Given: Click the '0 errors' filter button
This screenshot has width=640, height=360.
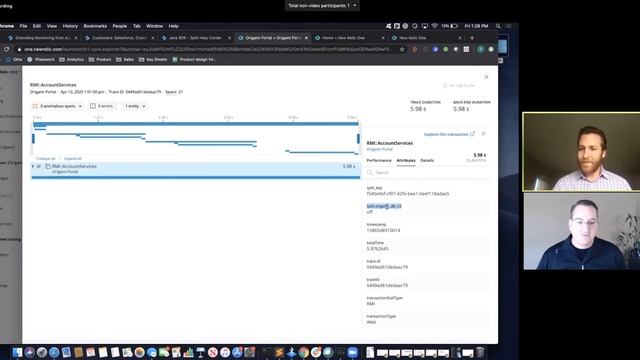Looking at the screenshot, I should [102, 106].
